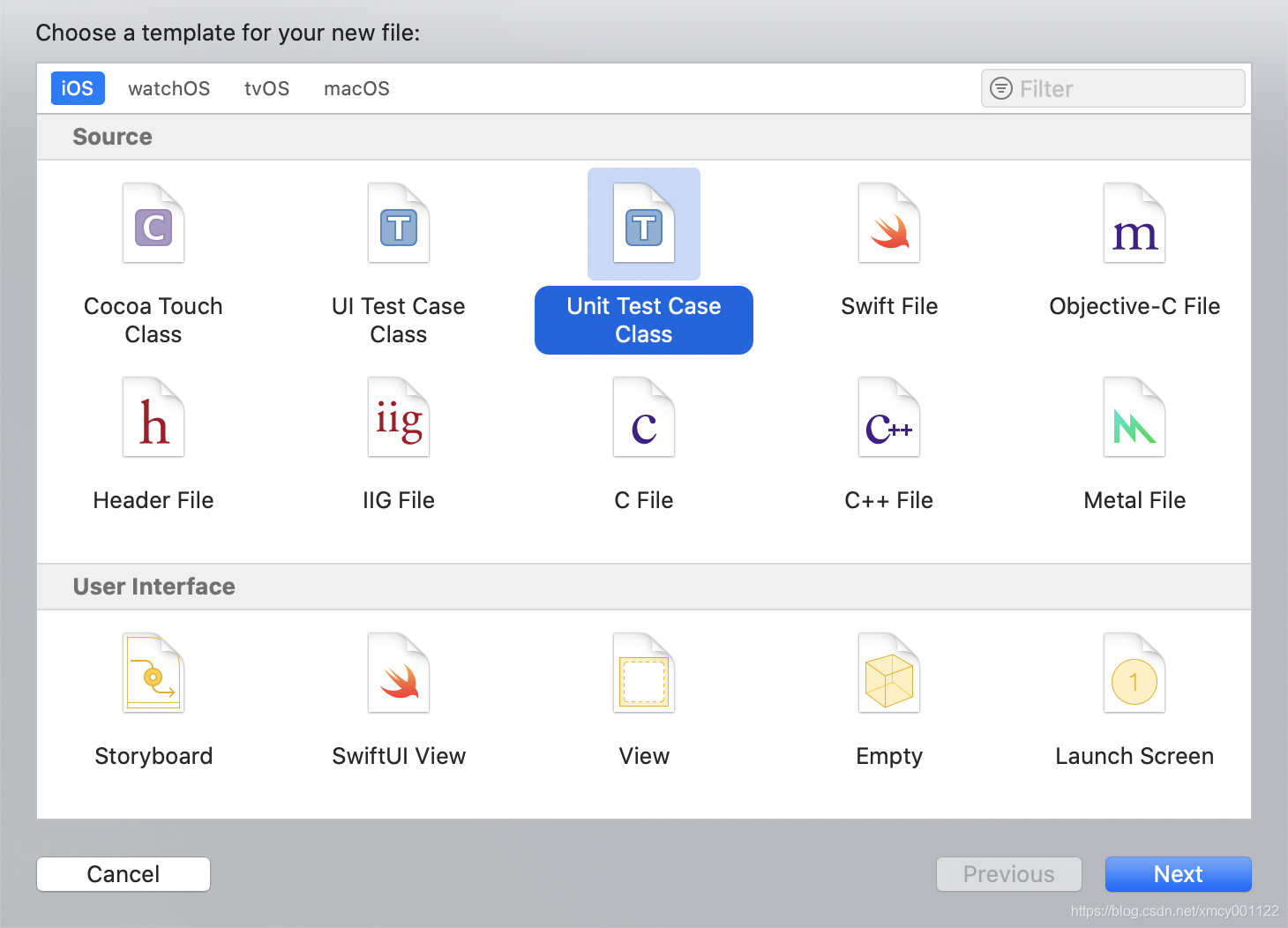Viewport: 1288px width, 928px height.
Task: Choose the Header File template icon
Action: tap(154, 417)
